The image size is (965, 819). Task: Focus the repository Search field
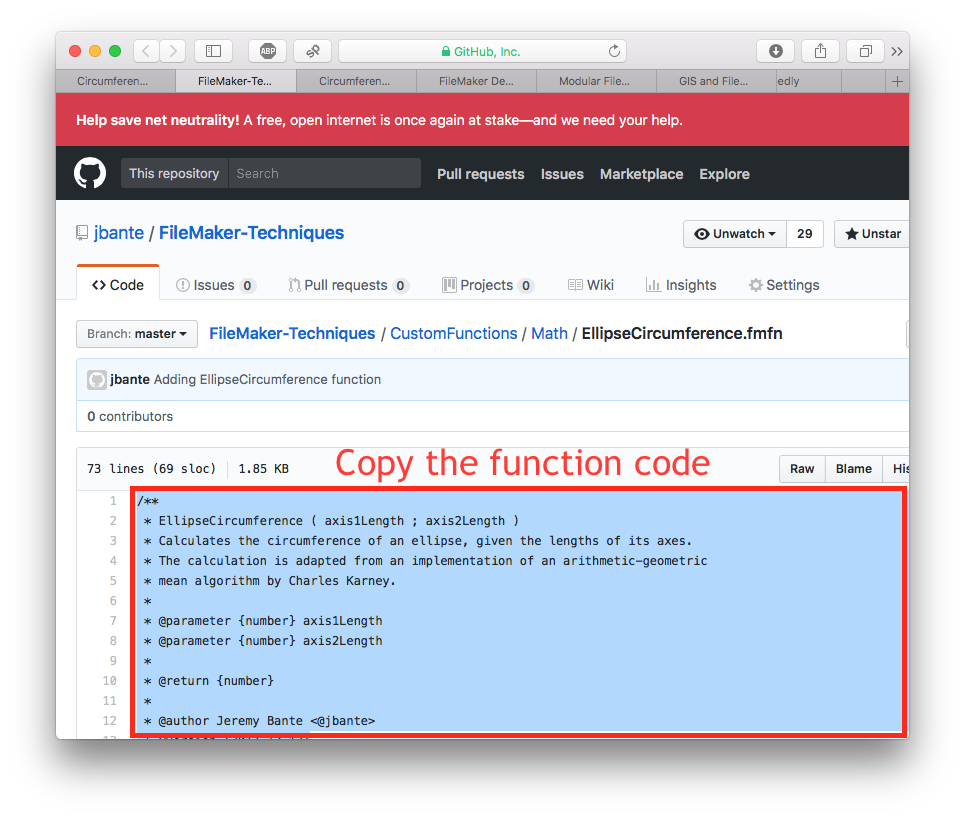point(324,174)
